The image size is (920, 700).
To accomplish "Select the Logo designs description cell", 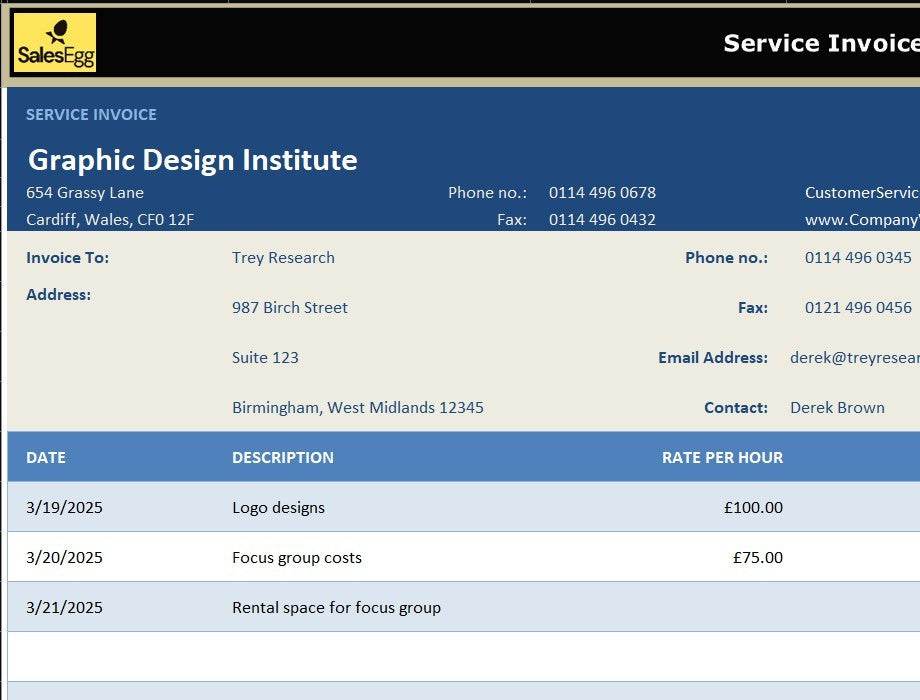I will pyautogui.click(x=278, y=508).
